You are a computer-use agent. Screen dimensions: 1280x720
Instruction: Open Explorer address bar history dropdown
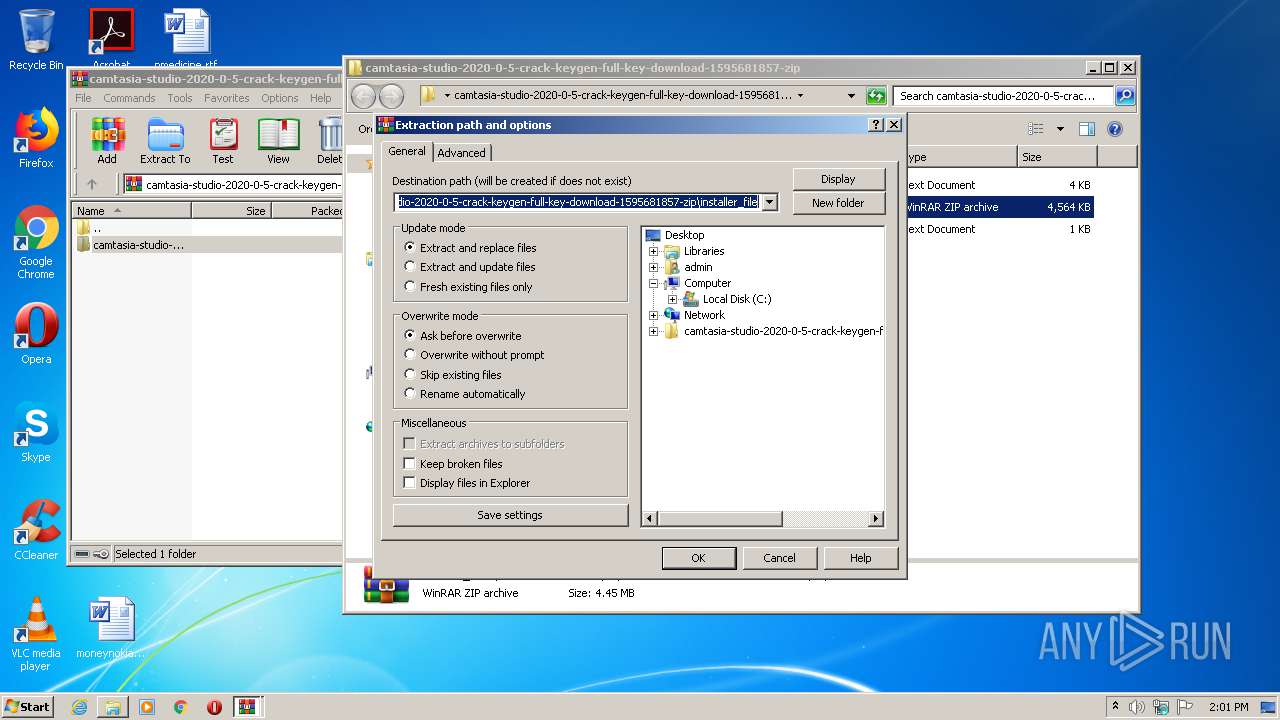(x=851, y=96)
